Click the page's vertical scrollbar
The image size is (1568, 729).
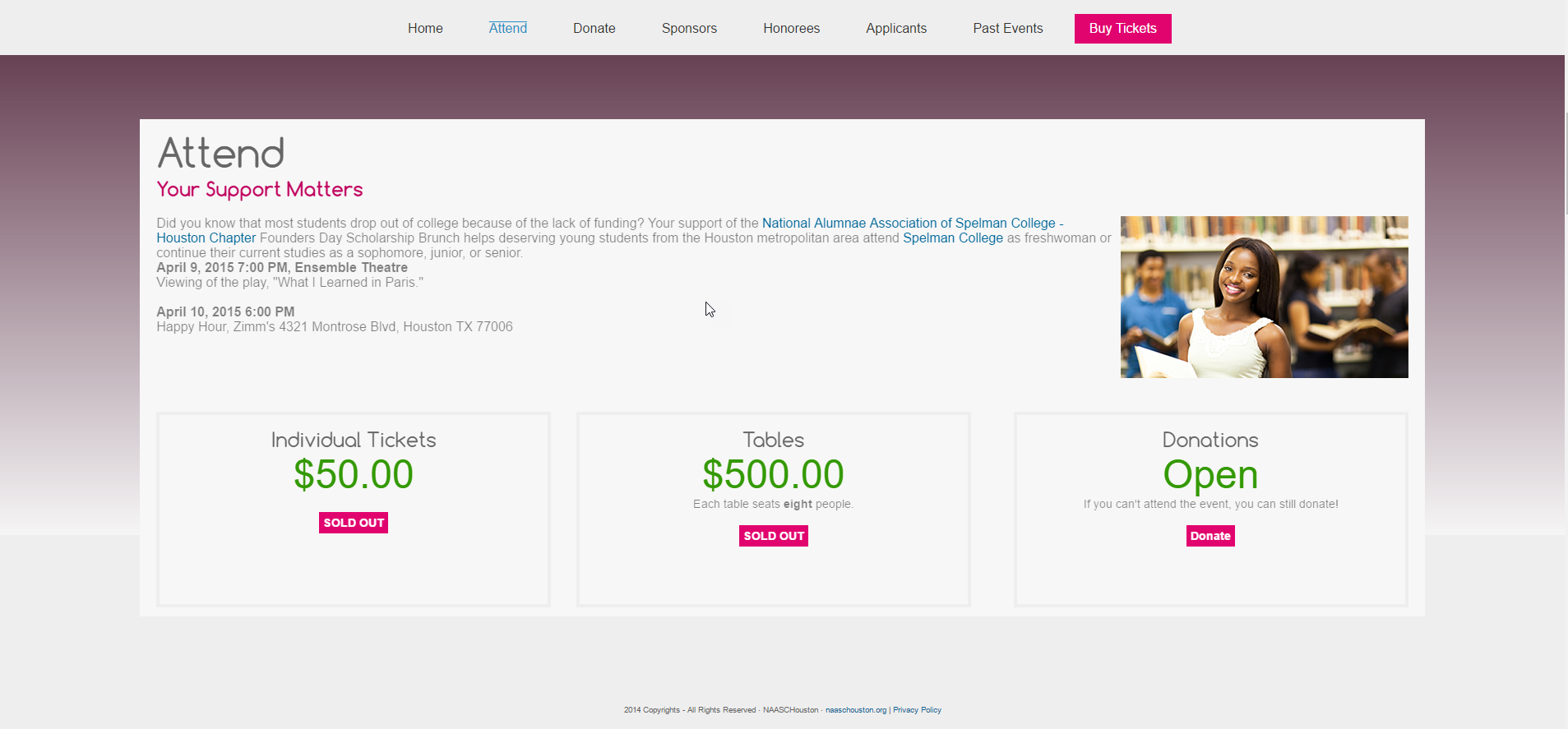[1566, 164]
